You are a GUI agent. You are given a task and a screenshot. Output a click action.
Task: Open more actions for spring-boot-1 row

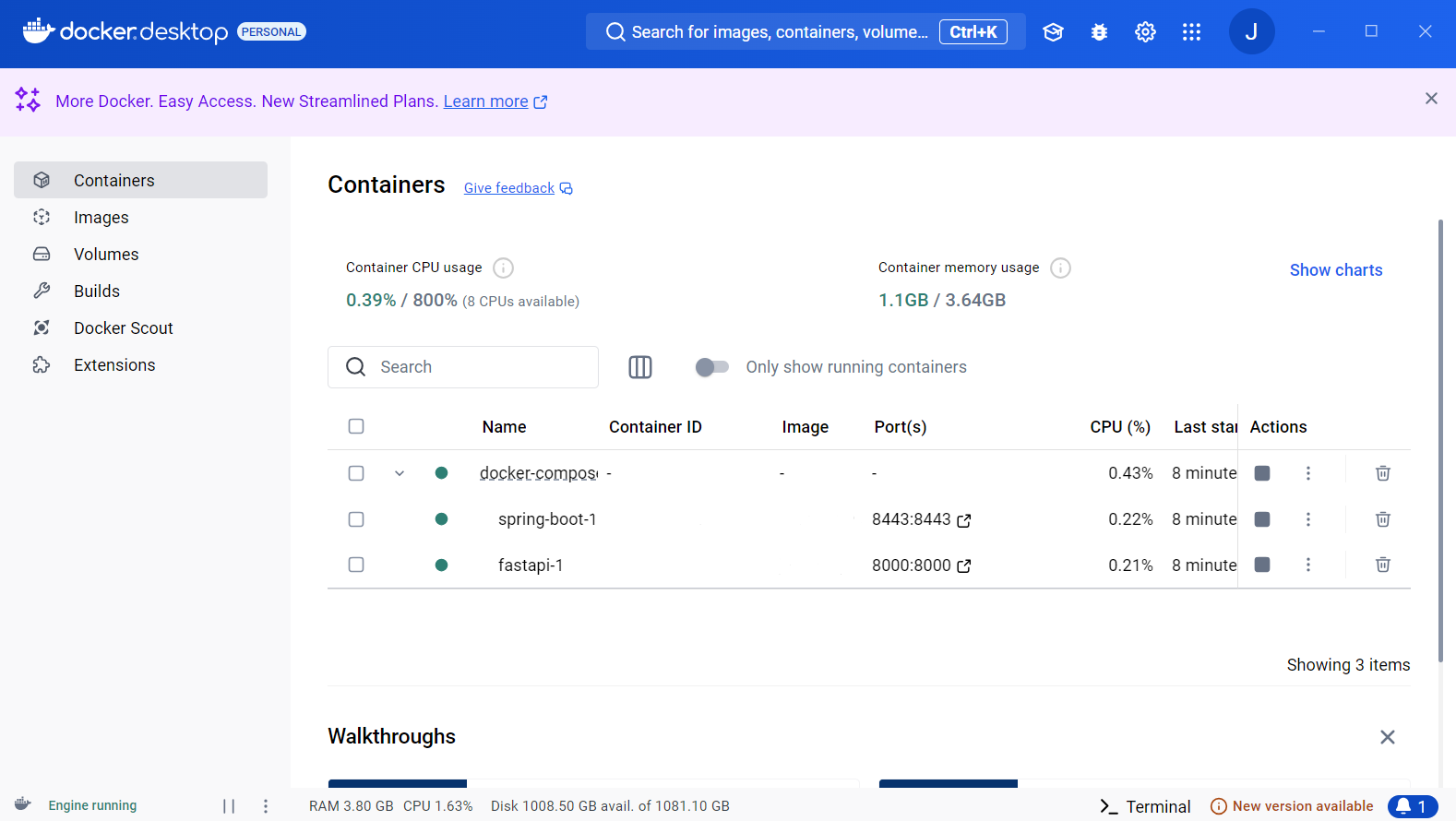[x=1307, y=519]
